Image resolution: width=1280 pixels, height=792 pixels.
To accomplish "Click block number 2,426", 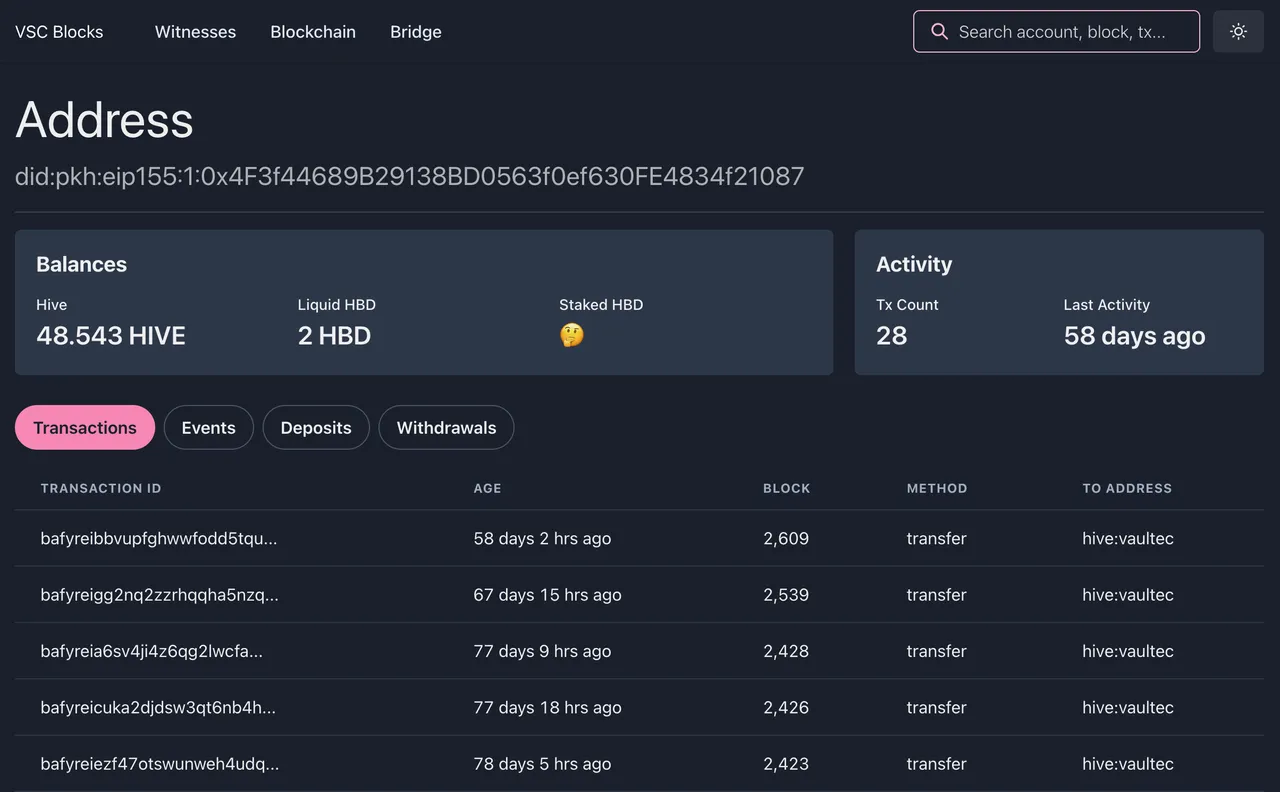I will click(x=786, y=707).
